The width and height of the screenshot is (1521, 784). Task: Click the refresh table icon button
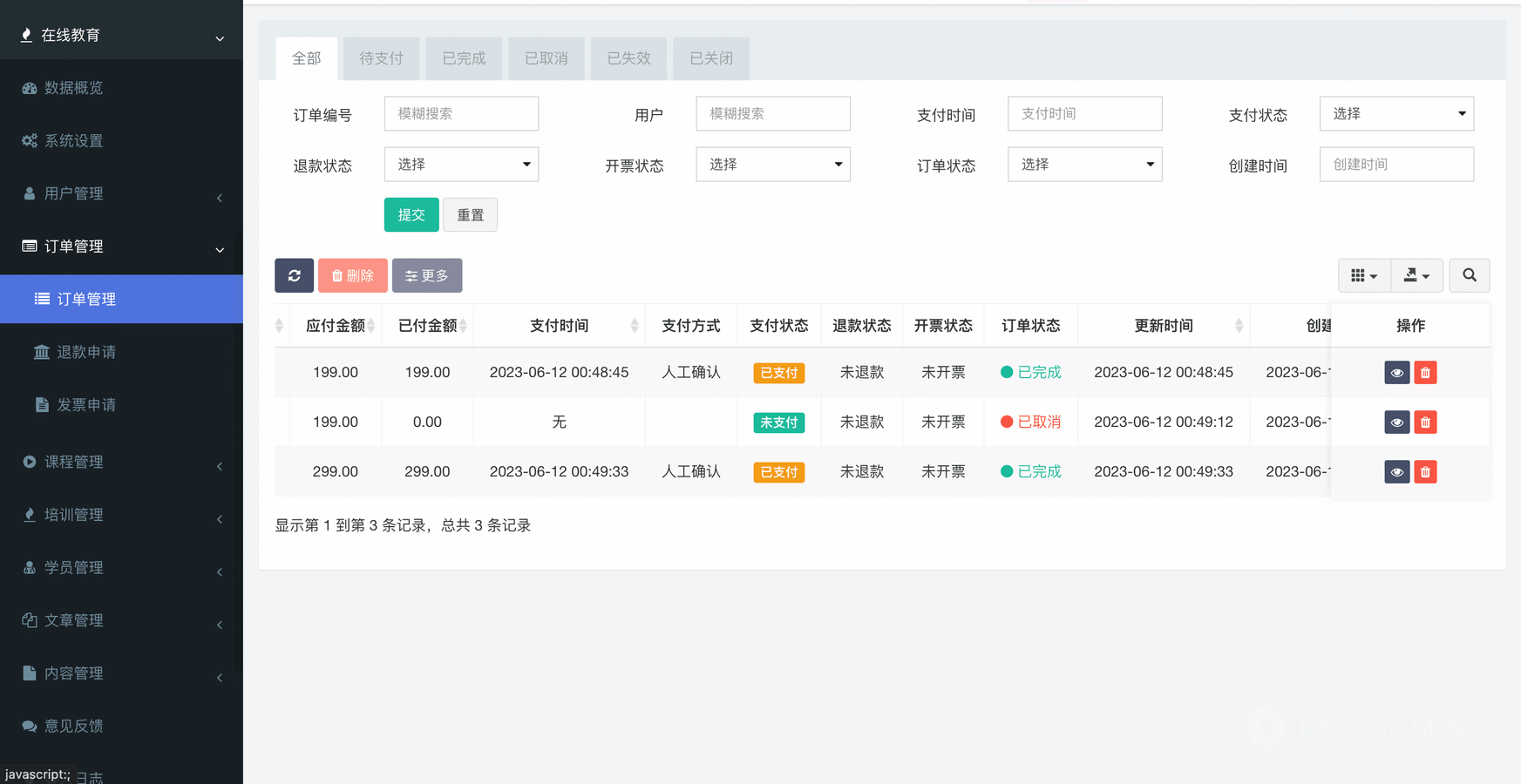pos(294,275)
